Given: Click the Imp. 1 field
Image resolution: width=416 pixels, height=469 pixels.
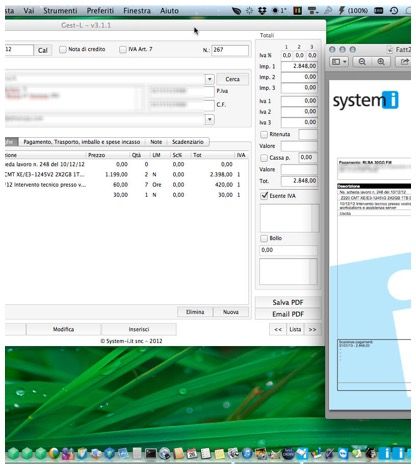Looking at the screenshot, I should coord(299,66).
